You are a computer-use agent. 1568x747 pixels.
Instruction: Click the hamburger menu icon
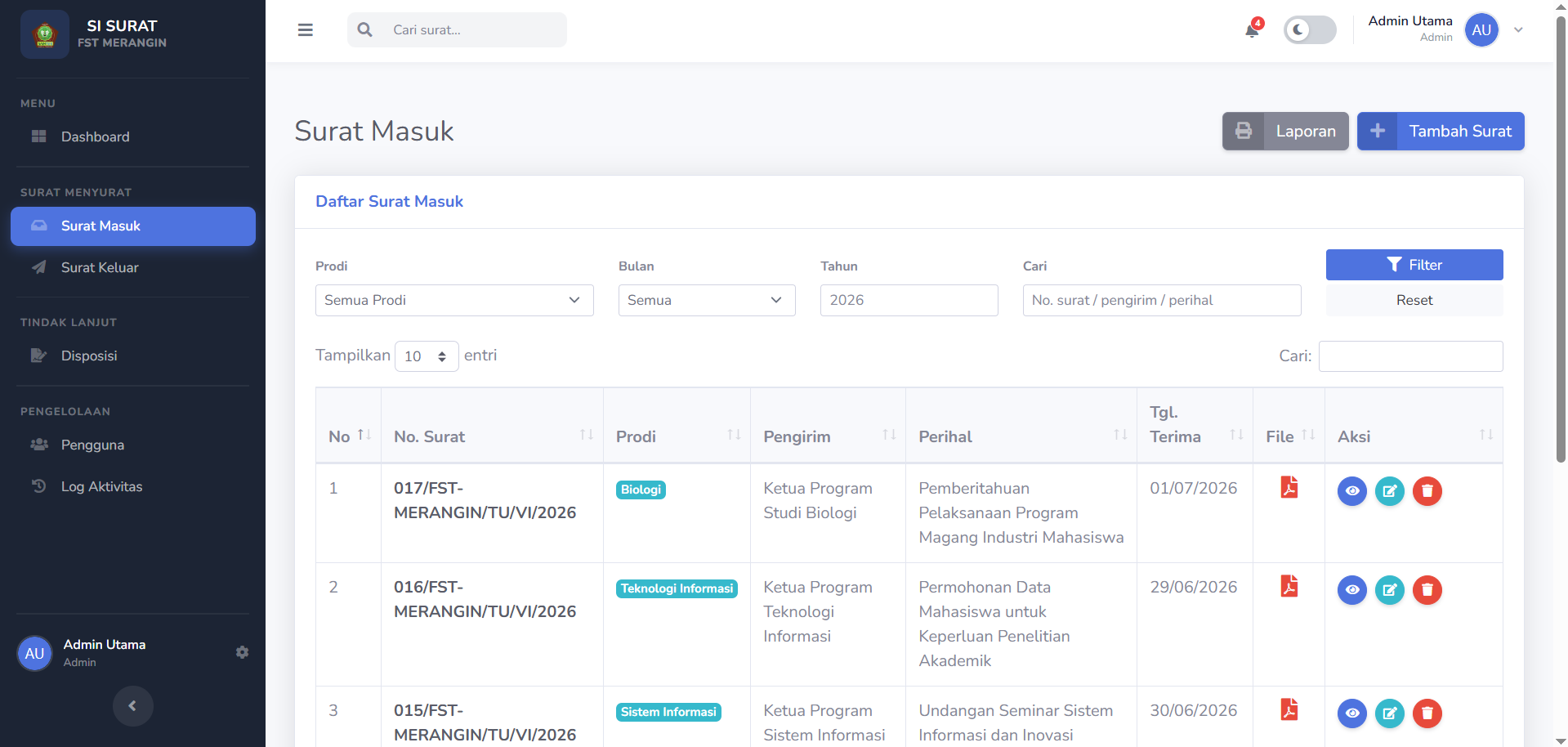[x=306, y=30]
